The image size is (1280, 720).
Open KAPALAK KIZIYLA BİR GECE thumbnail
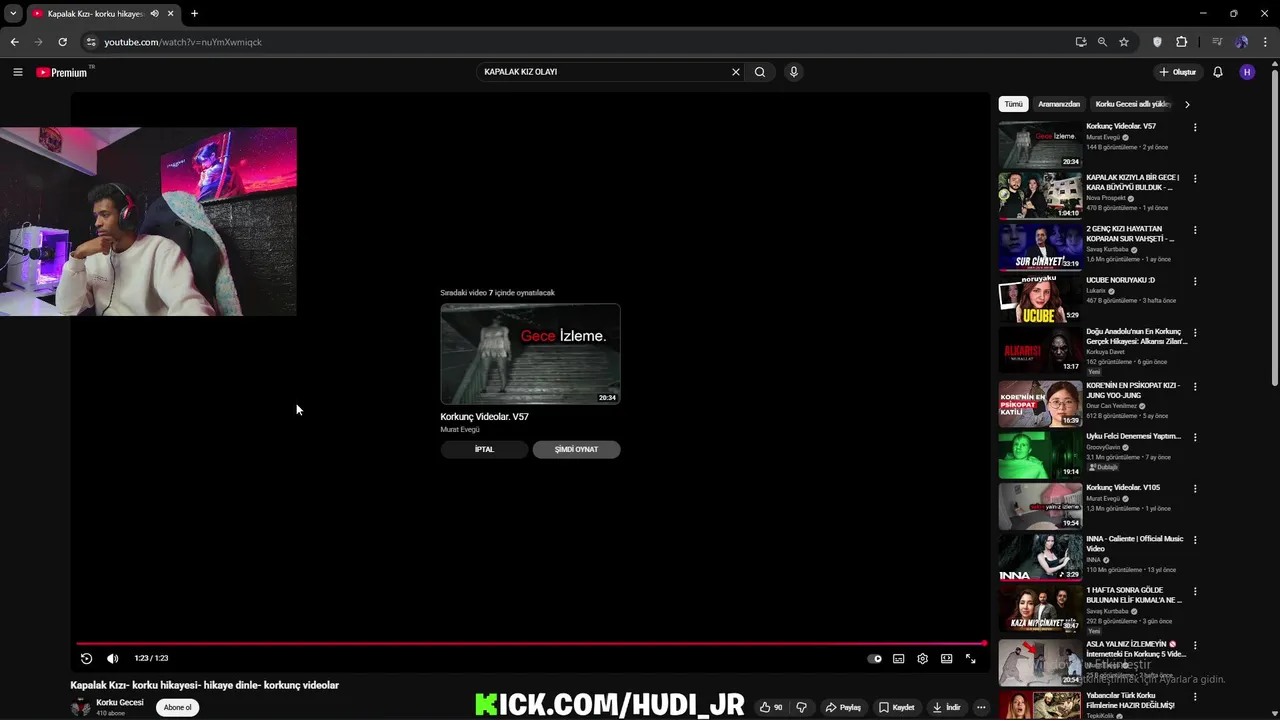1040,196
